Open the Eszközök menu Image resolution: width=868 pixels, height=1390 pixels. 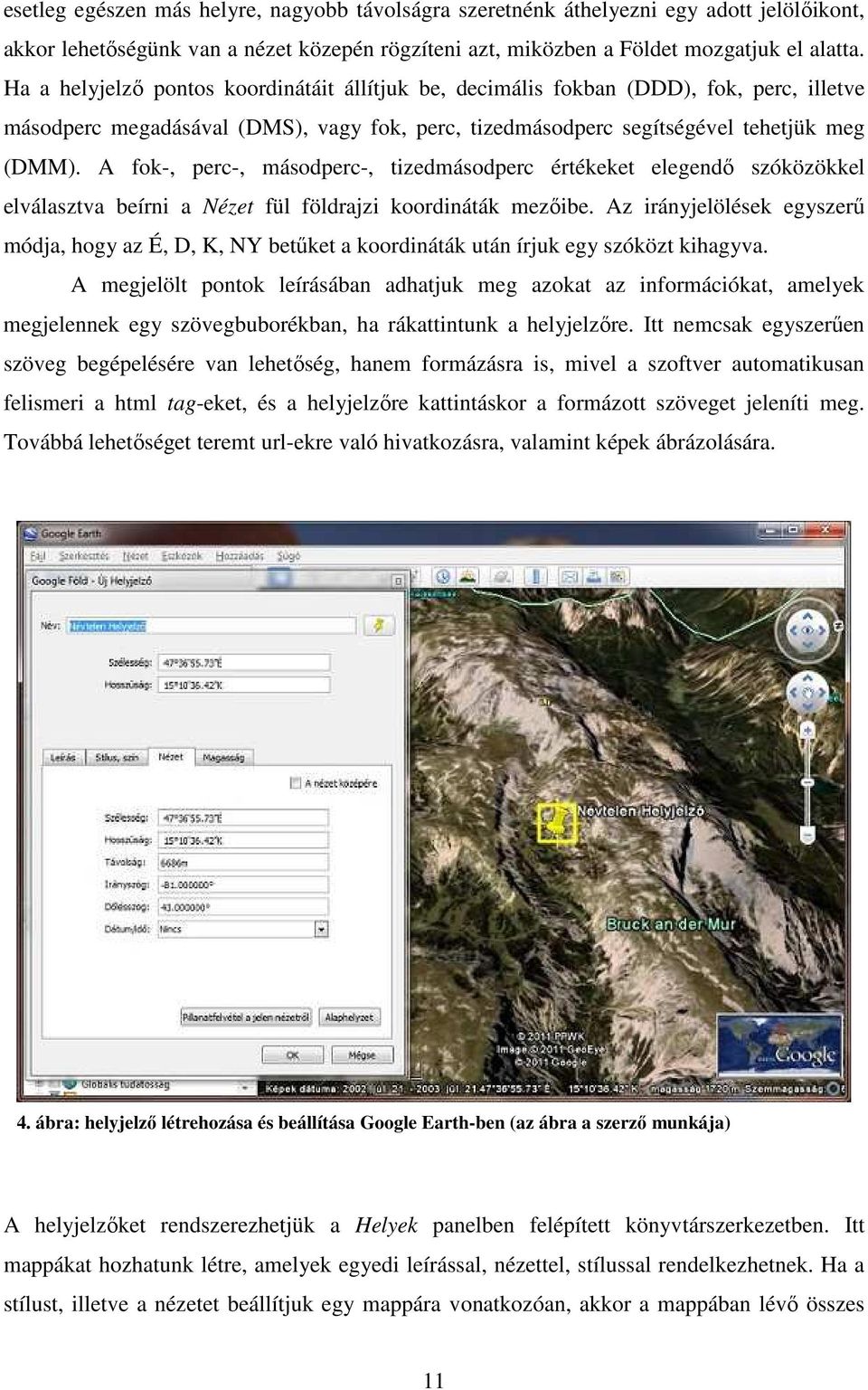click(x=181, y=556)
